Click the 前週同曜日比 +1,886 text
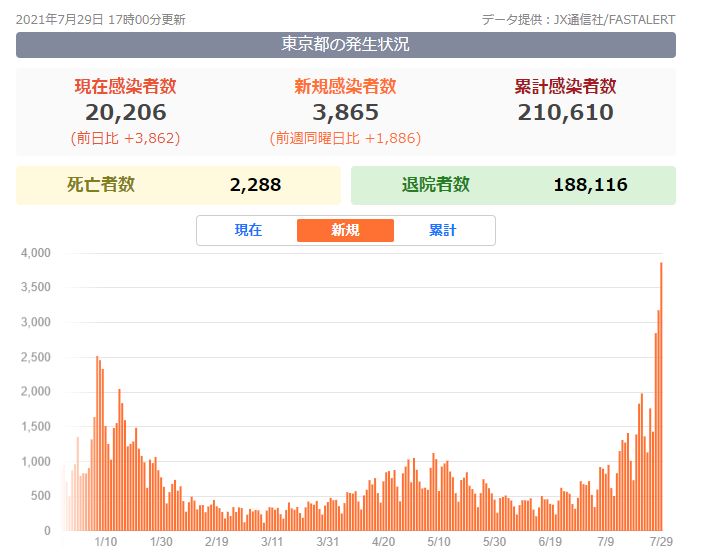The width and height of the screenshot is (706, 555). pos(345,138)
